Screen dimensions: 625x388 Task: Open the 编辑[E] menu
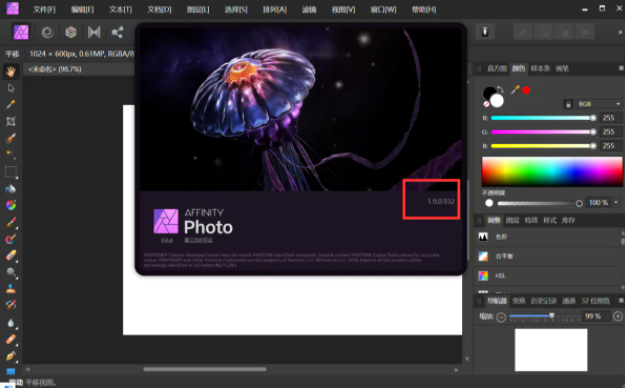click(x=82, y=10)
